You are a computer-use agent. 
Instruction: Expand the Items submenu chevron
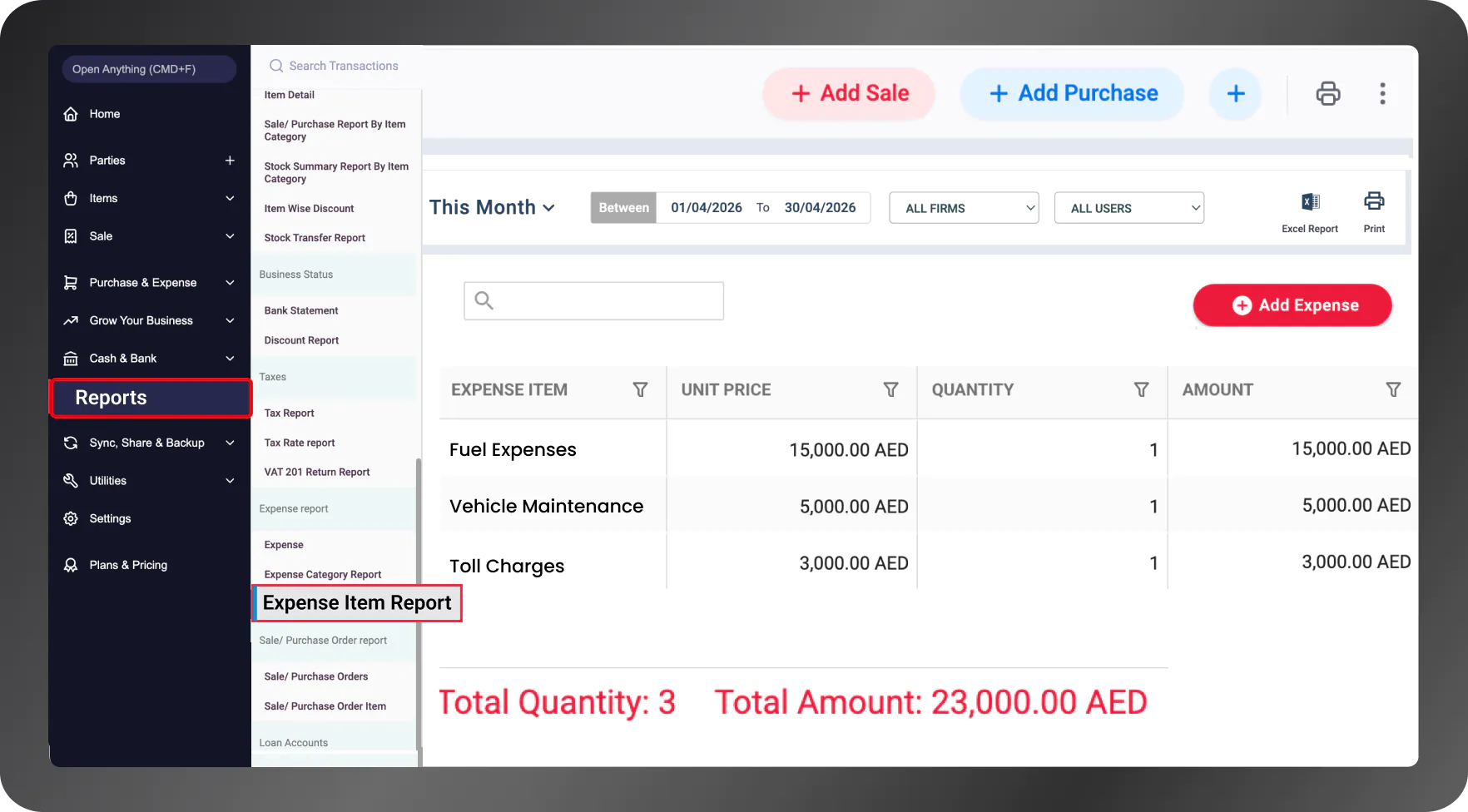pos(230,198)
